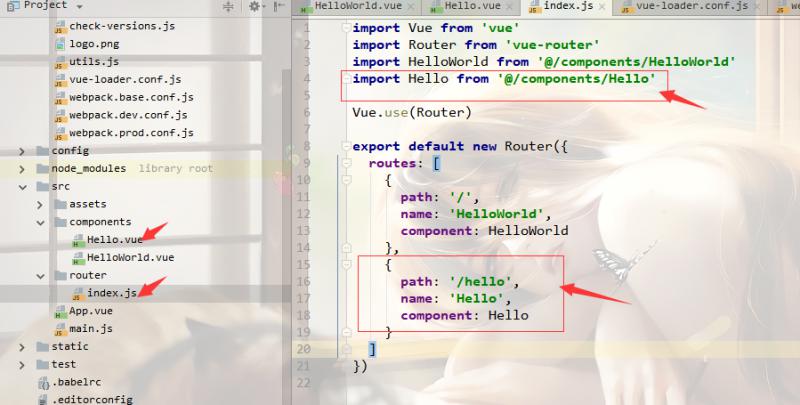Click the webpack.base.conf.js file icon
The height and width of the screenshot is (405, 800).
61,98
